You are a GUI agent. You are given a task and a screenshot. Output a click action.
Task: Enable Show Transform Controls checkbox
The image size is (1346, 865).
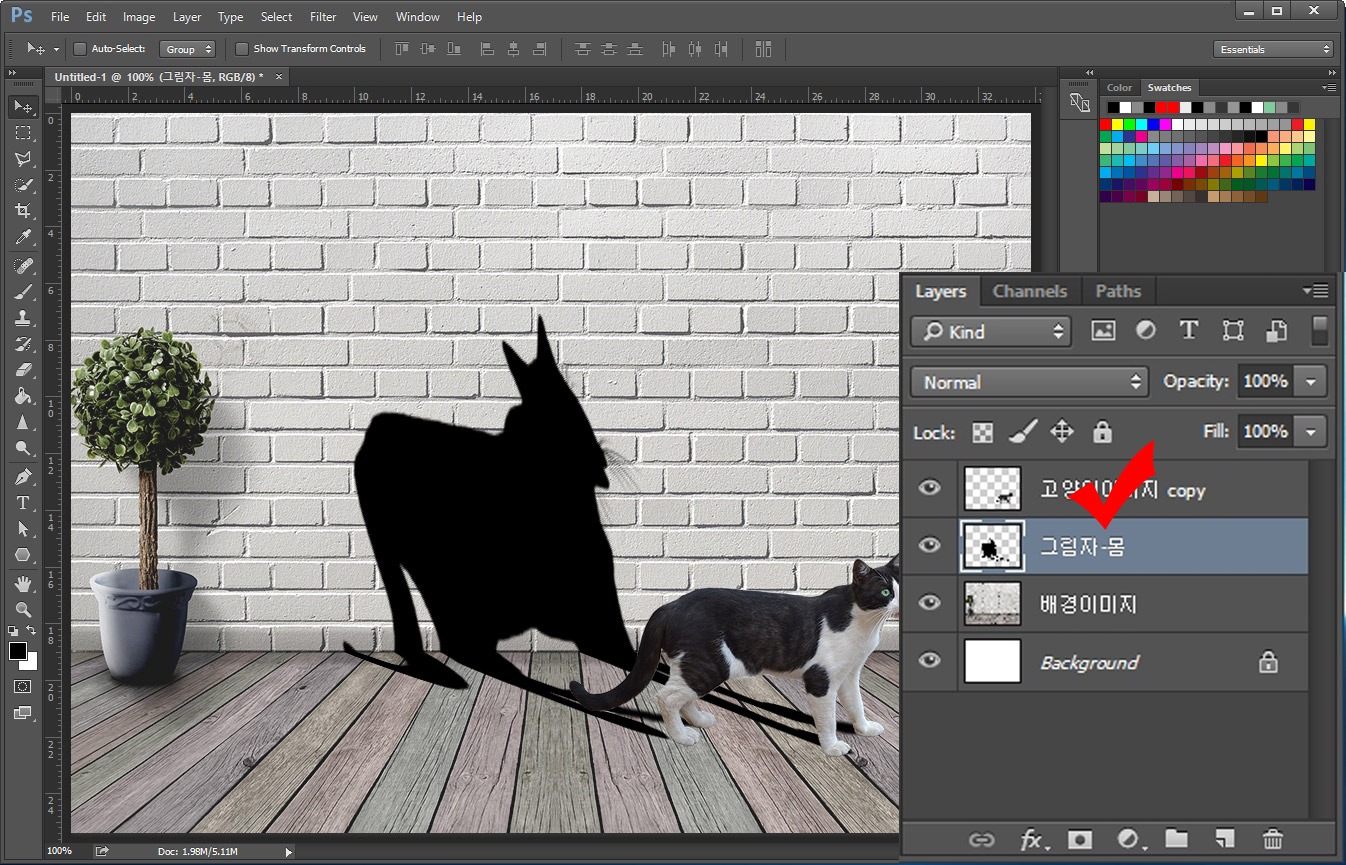(x=242, y=49)
